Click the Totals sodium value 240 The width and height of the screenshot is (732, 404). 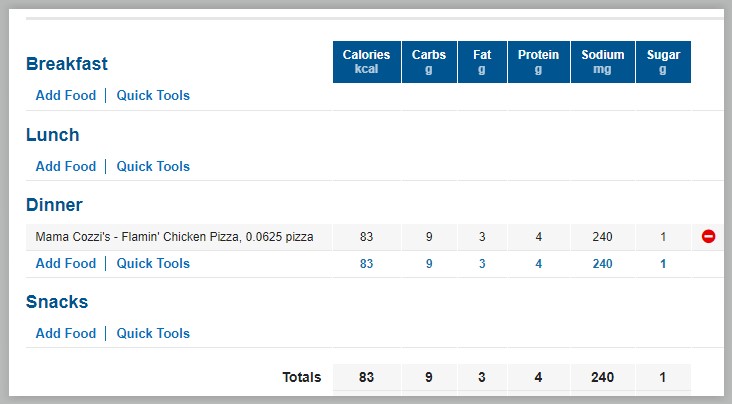pyautogui.click(x=602, y=377)
